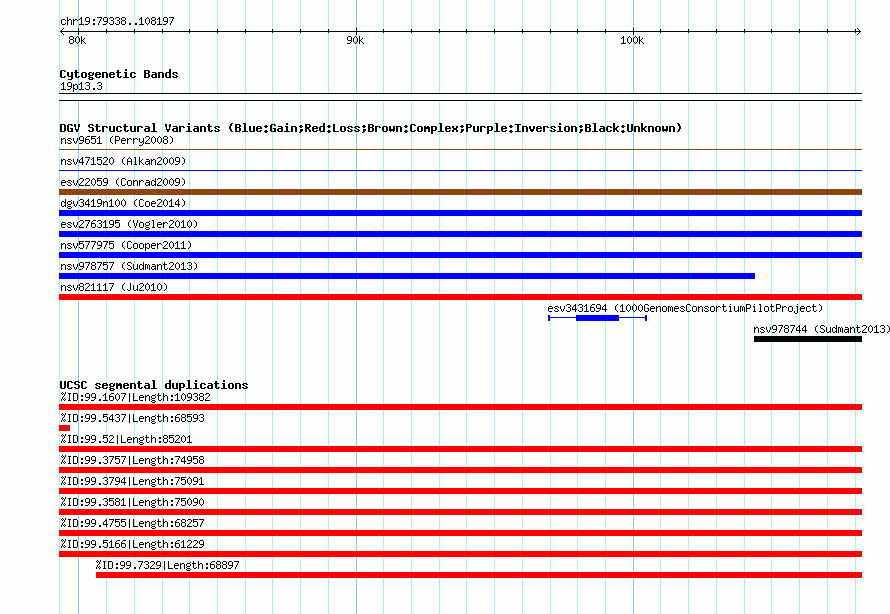
Task: Select duplication %ID:99.4755 Length:68257 label
Action: 132,523
